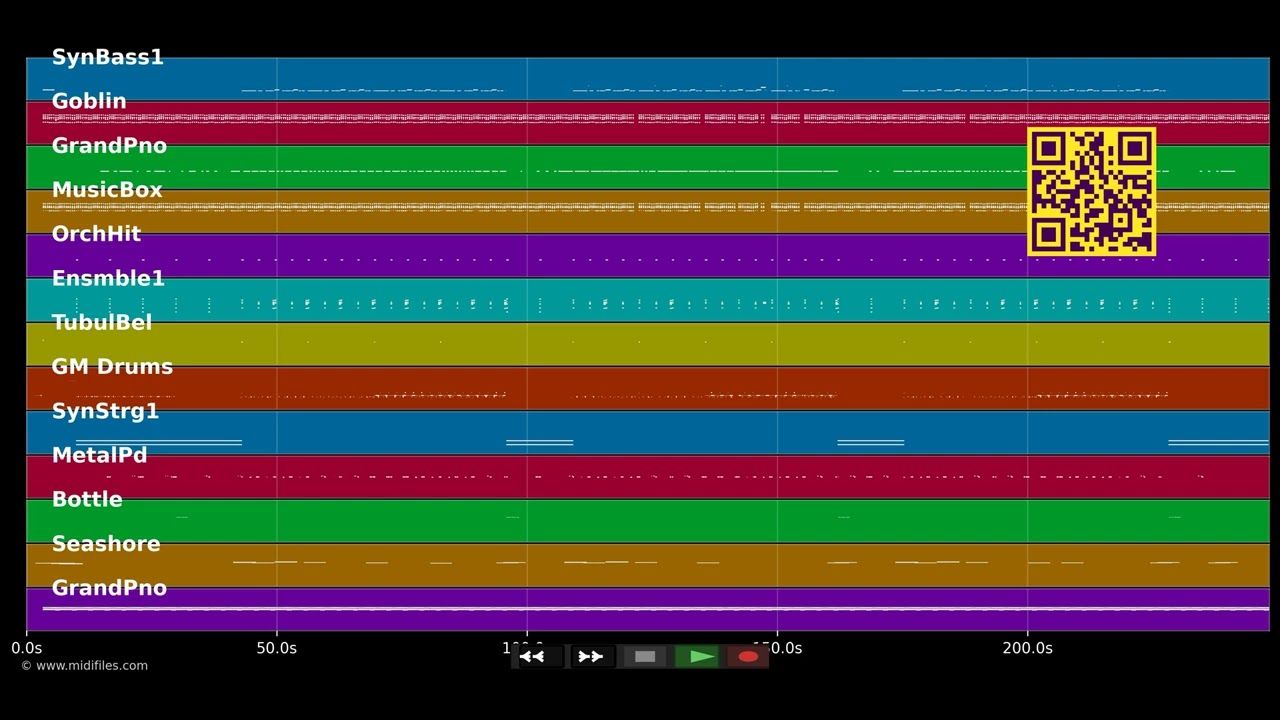Click the 200.0s time axis label
Image resolution: width=1280 pixels, height=720 pixels.
pos(1028,648)
